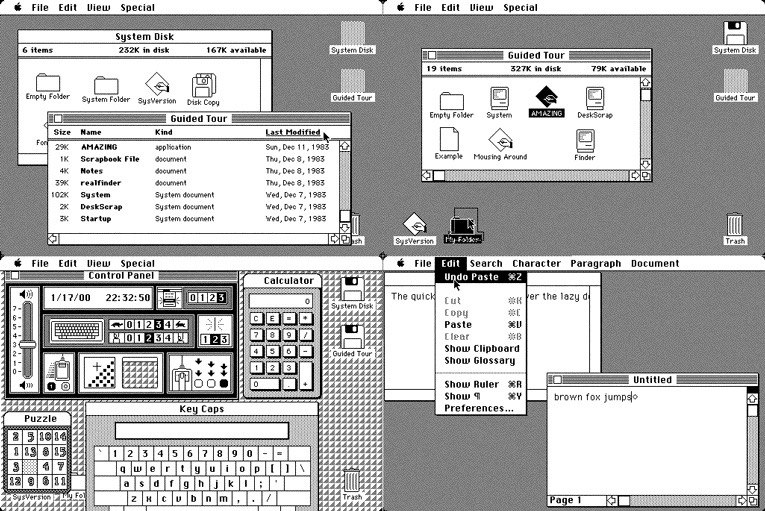Click the loud speaker icon above volume slider
Viewport: 765px width, 511px height.
25,294
